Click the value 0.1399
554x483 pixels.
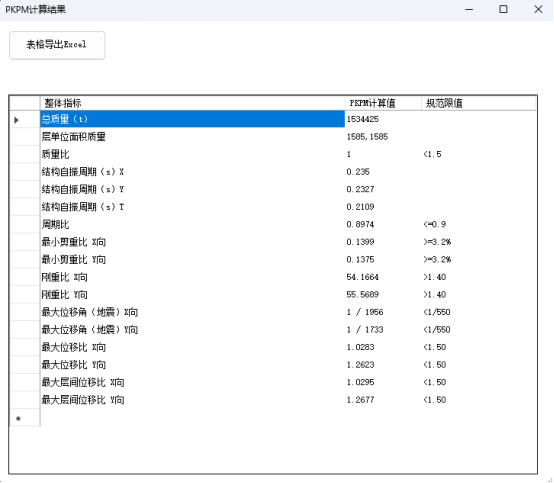[x=360, y=242]
